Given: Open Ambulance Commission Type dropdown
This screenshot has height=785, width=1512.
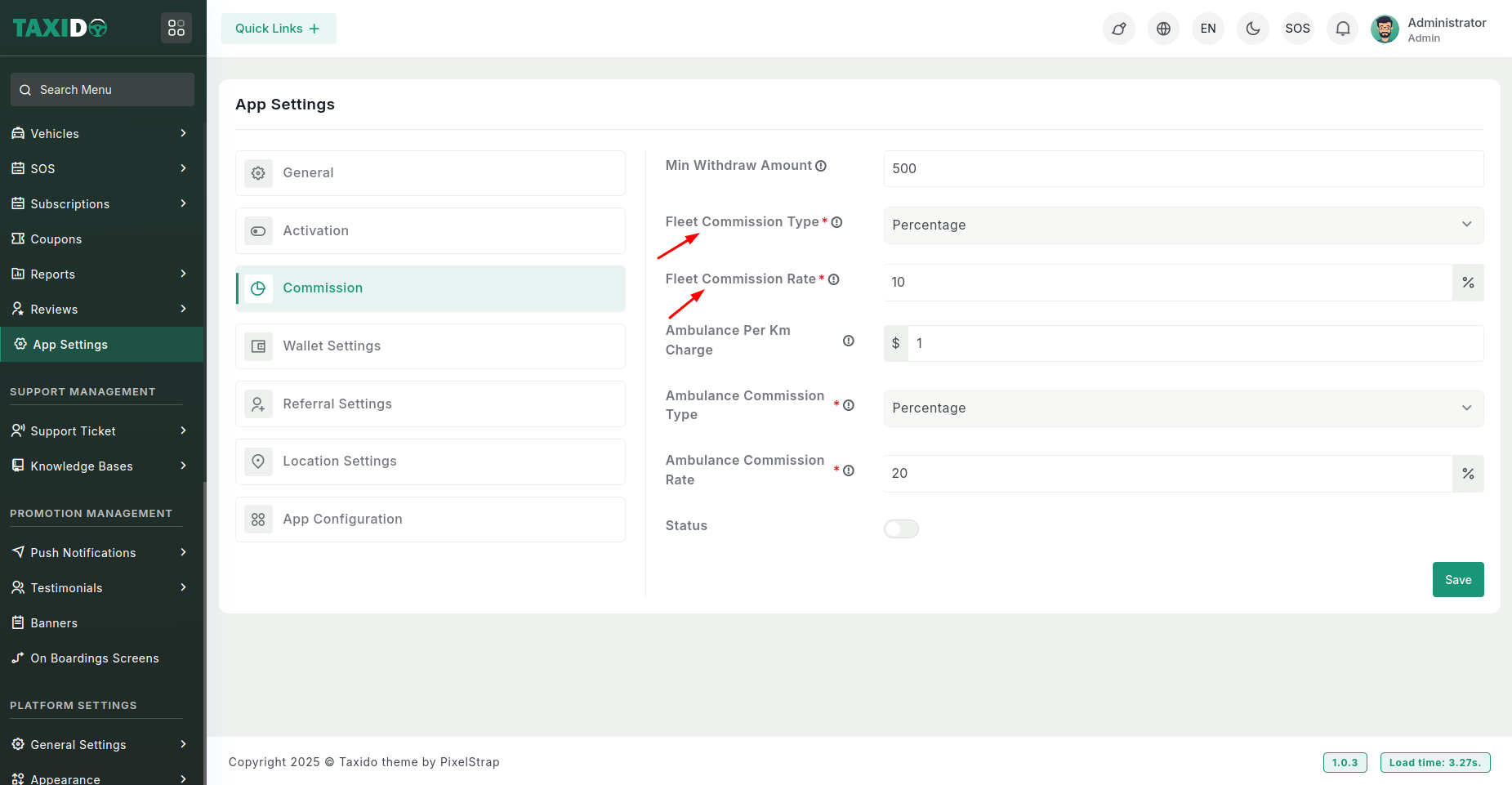Looking at the screenshot, I should pos(1183,408).
